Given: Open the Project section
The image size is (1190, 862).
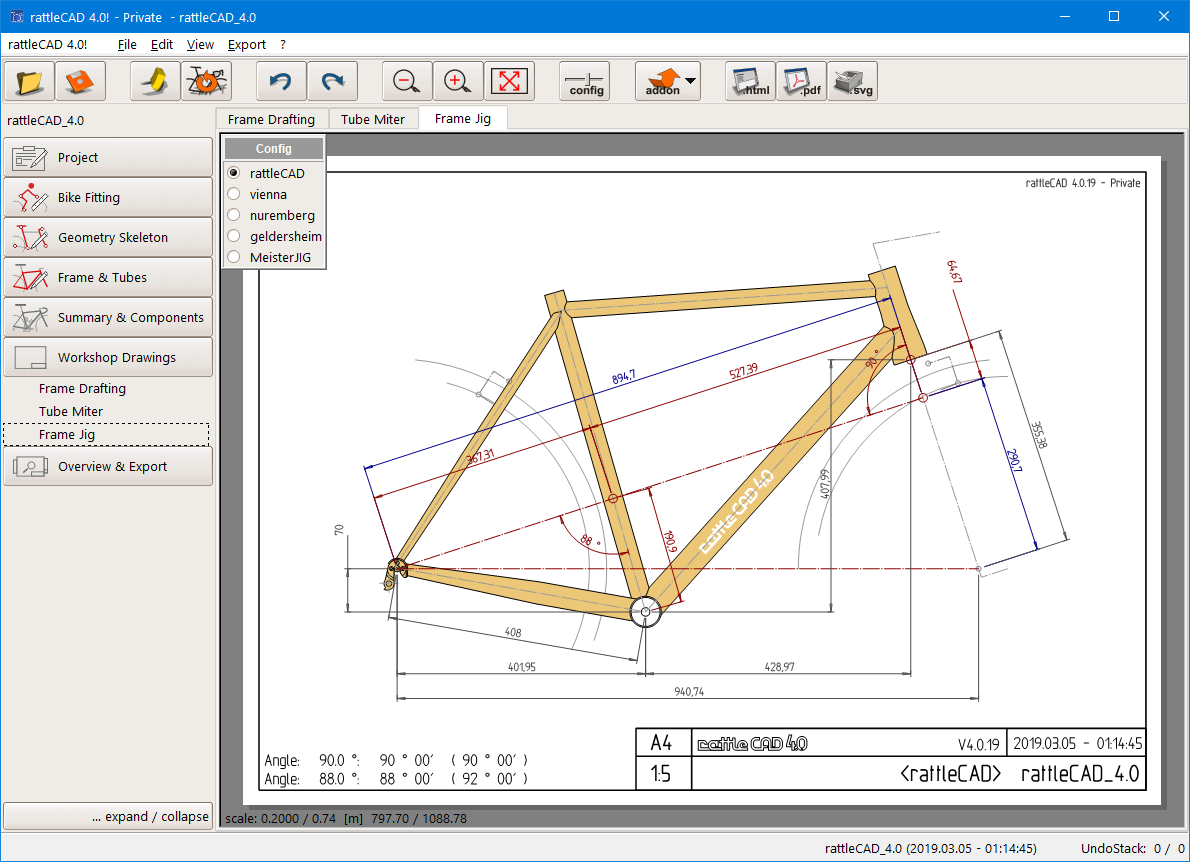Looking at the screenshot, I should (x=108, y=158).
